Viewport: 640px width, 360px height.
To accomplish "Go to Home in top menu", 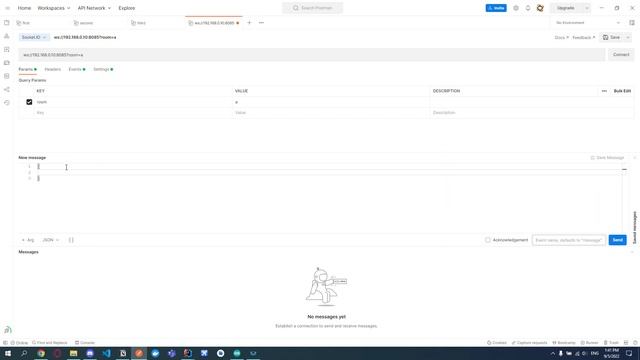I will click(24, 8).
